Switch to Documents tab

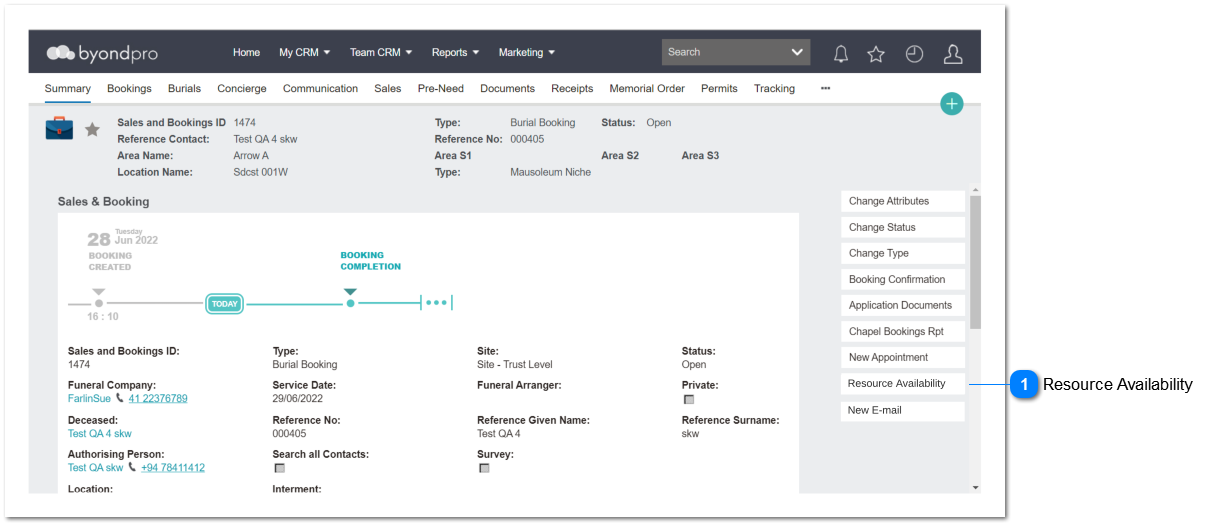point(507,88)
